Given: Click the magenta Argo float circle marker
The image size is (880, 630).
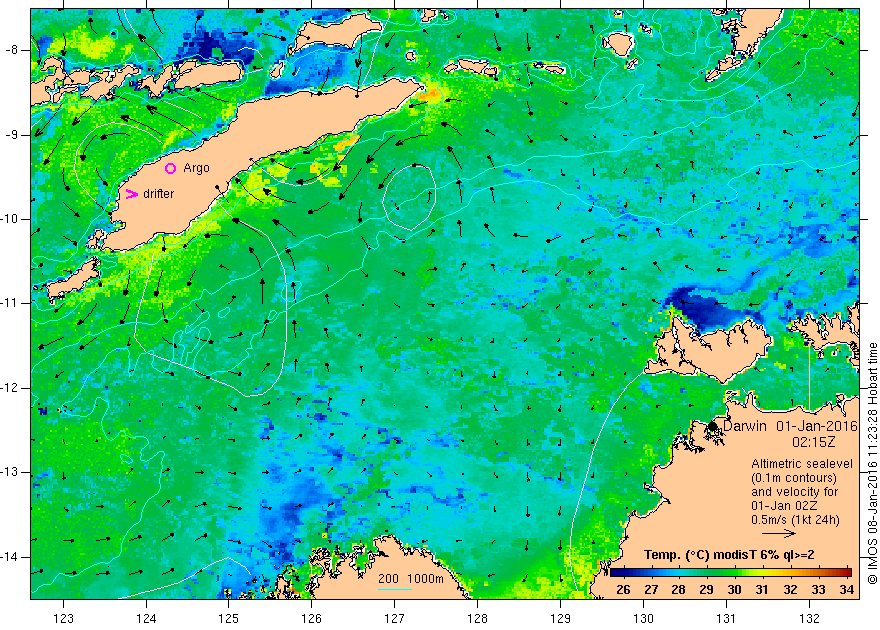Looking at the screenshot, I should click(x=171, y=168).
